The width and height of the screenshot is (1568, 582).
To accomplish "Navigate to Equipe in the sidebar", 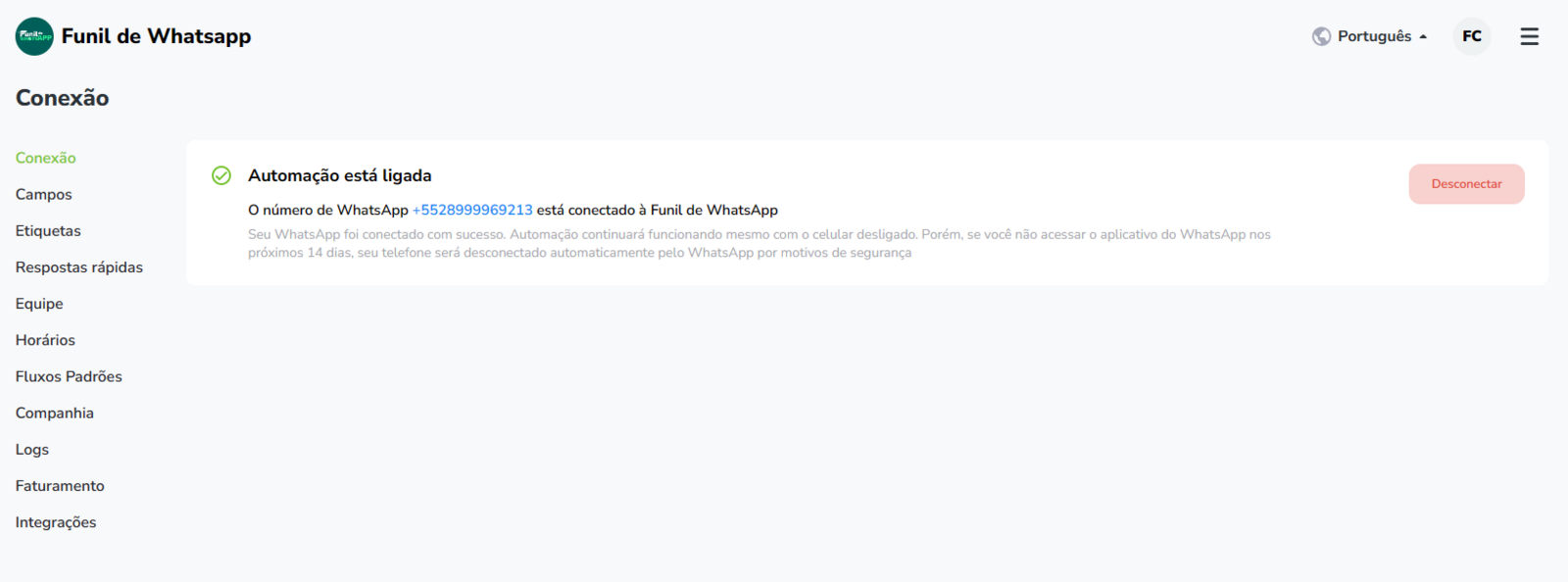I will [x=39, y=304].
